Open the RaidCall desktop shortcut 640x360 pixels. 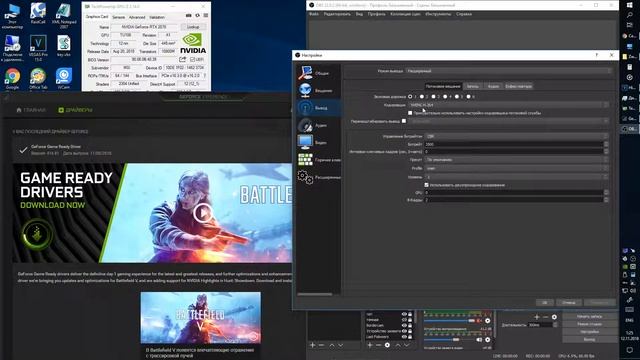pos(38,13)
